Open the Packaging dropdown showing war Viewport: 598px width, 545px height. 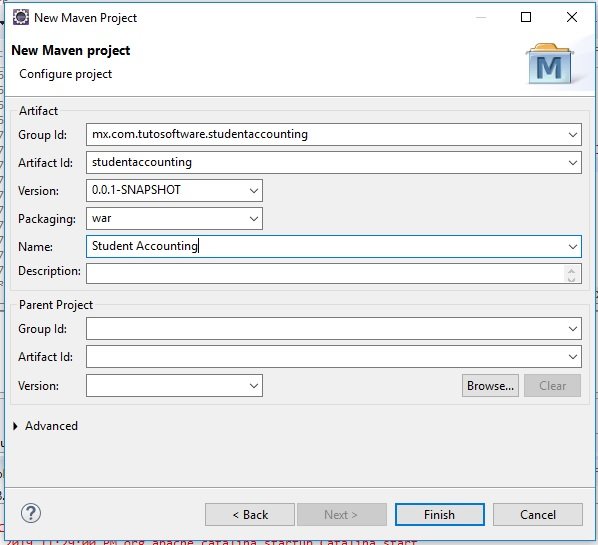pyautogui.click(x=254, y=219)
